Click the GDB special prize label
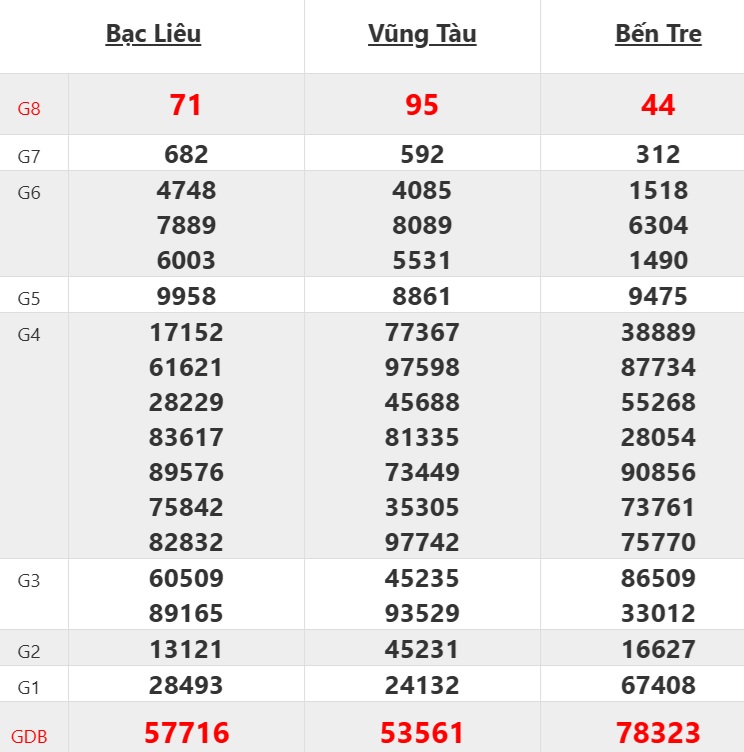The width and height of the screenshot is (744, 752). (x=29, y=737)
